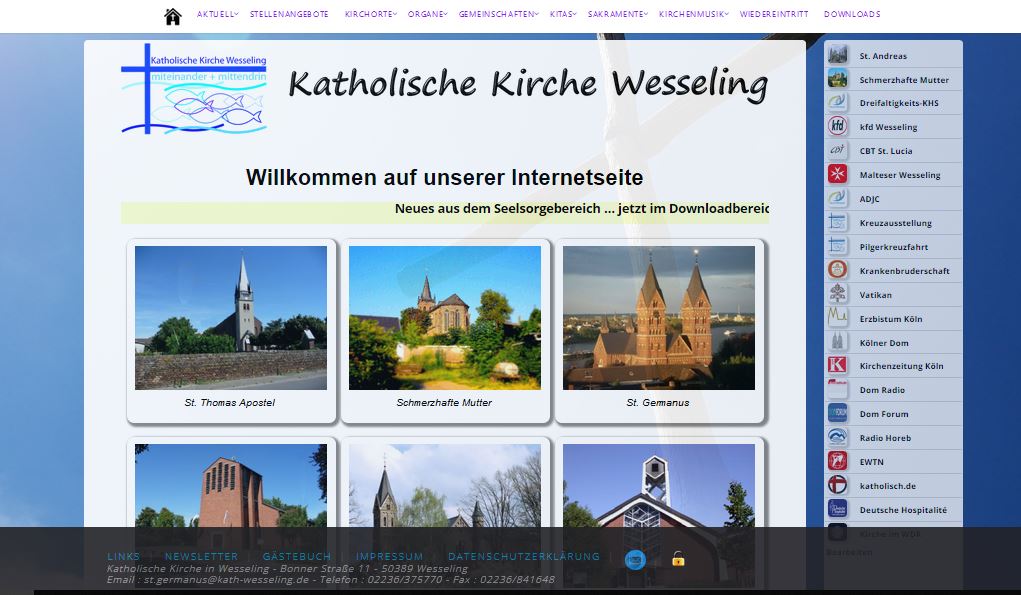Click the ADJC logo icon
Screen dimensions: 1021x595
837,199
